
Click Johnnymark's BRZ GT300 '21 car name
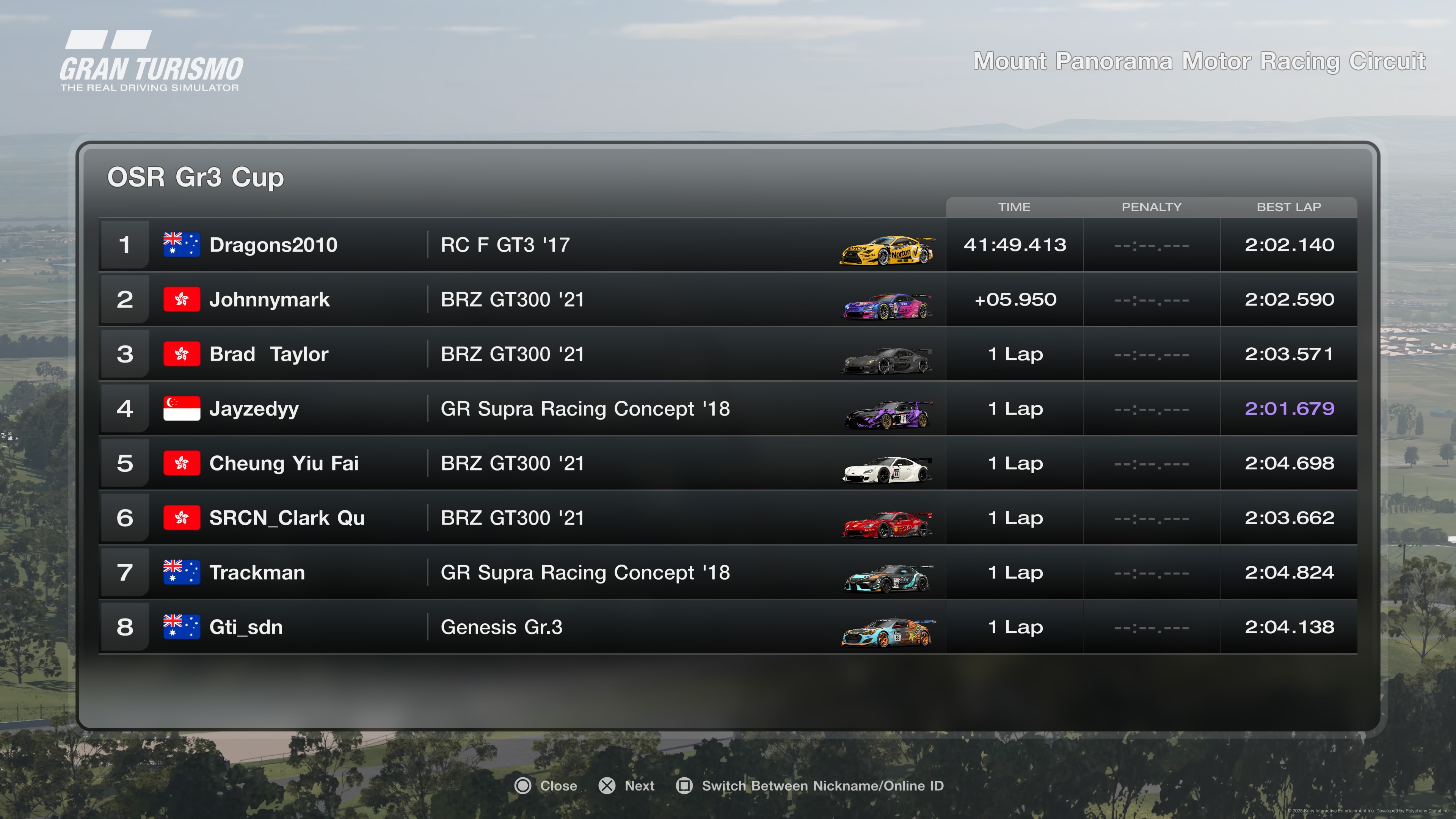pyautogui.click(x=512, y=300)
